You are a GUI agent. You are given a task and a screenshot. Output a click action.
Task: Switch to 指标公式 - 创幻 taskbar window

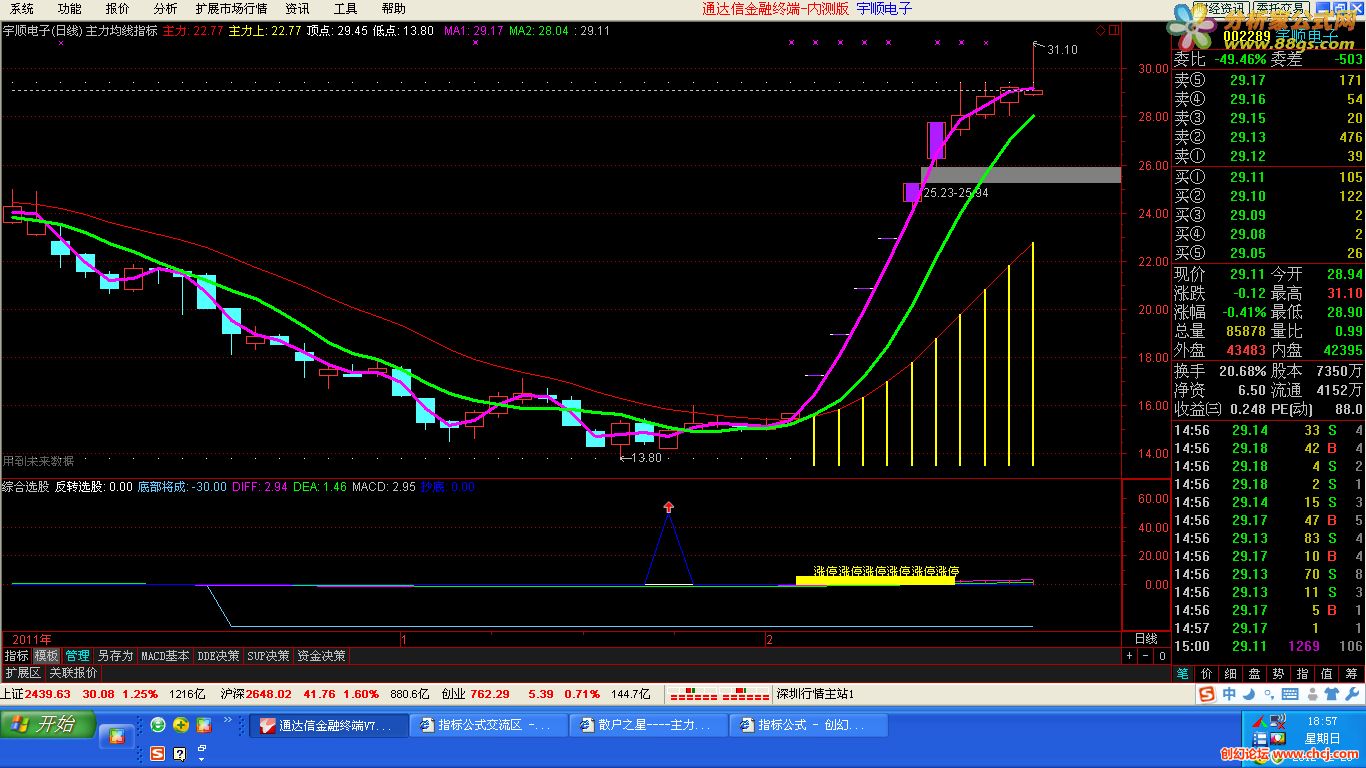click(x=807, y=725)
